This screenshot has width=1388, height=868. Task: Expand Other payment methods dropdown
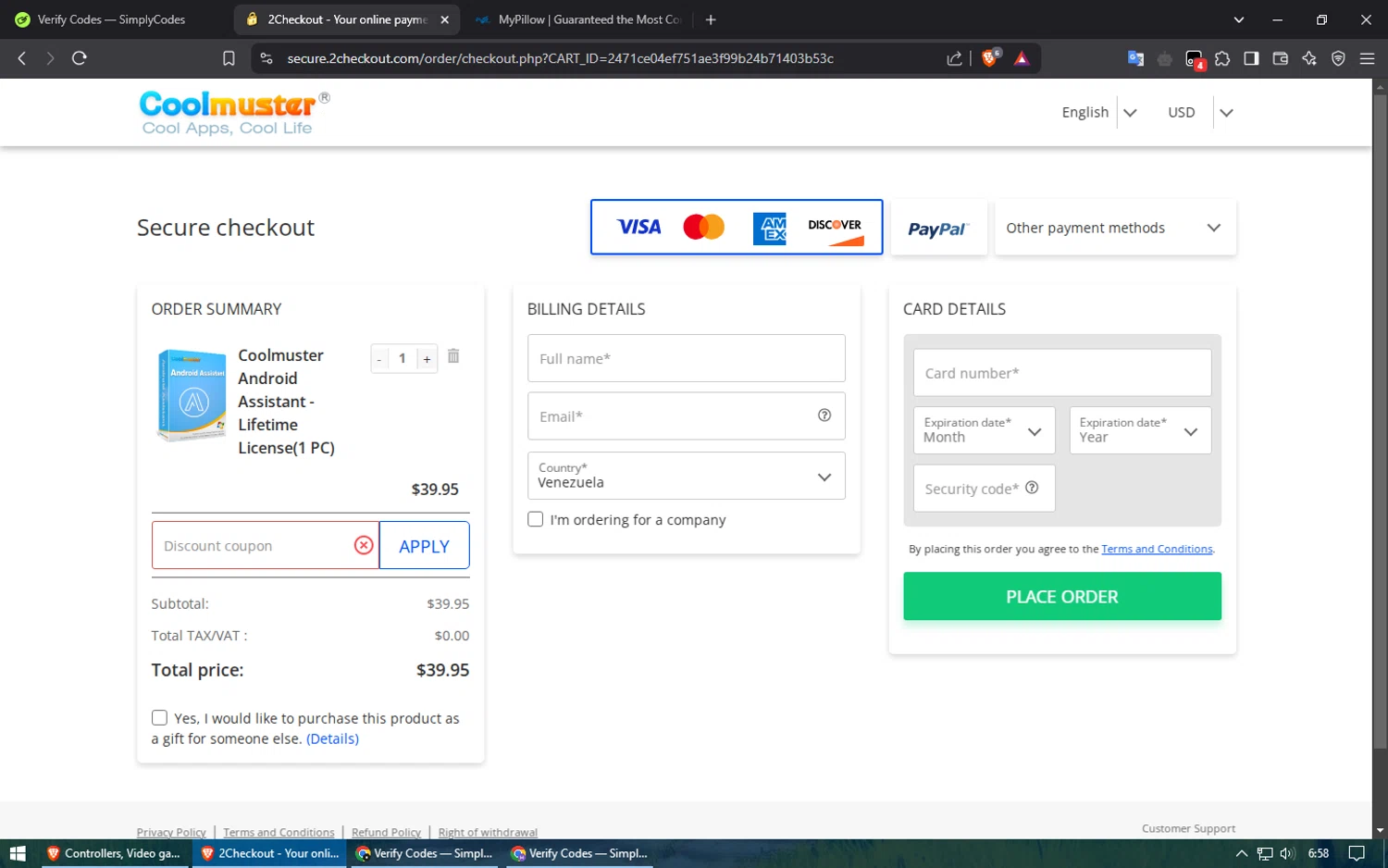click(x=1115, y=228)
